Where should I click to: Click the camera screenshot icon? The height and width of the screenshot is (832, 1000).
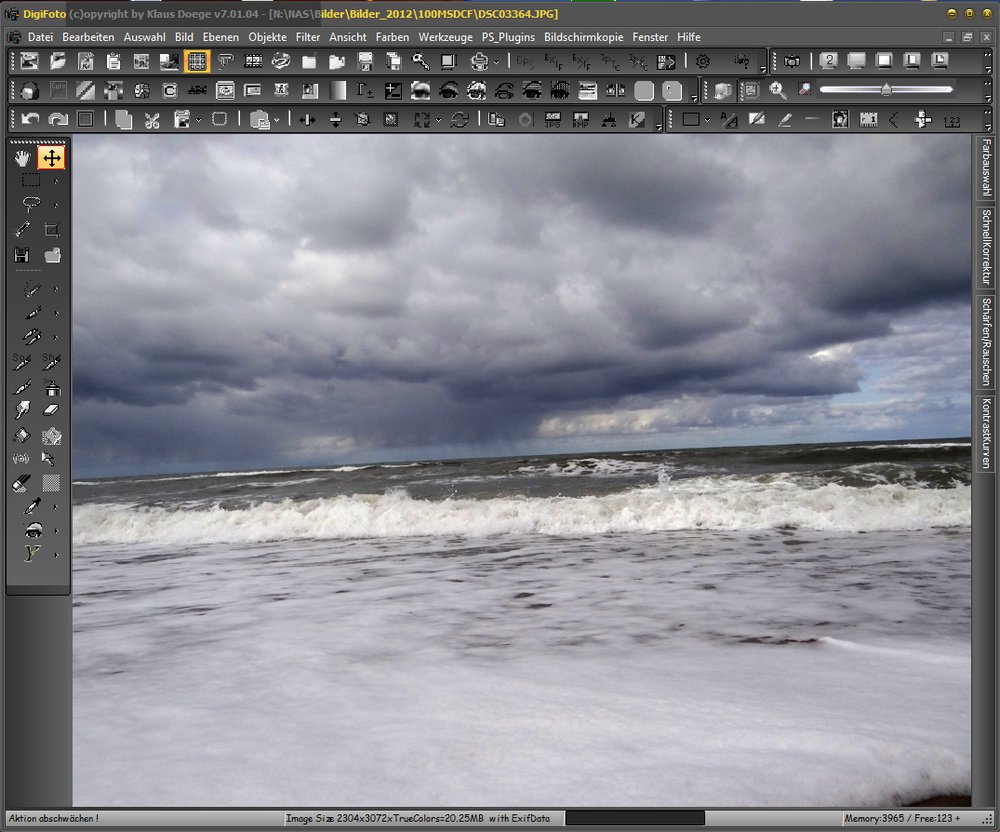[x=792, y=62]
